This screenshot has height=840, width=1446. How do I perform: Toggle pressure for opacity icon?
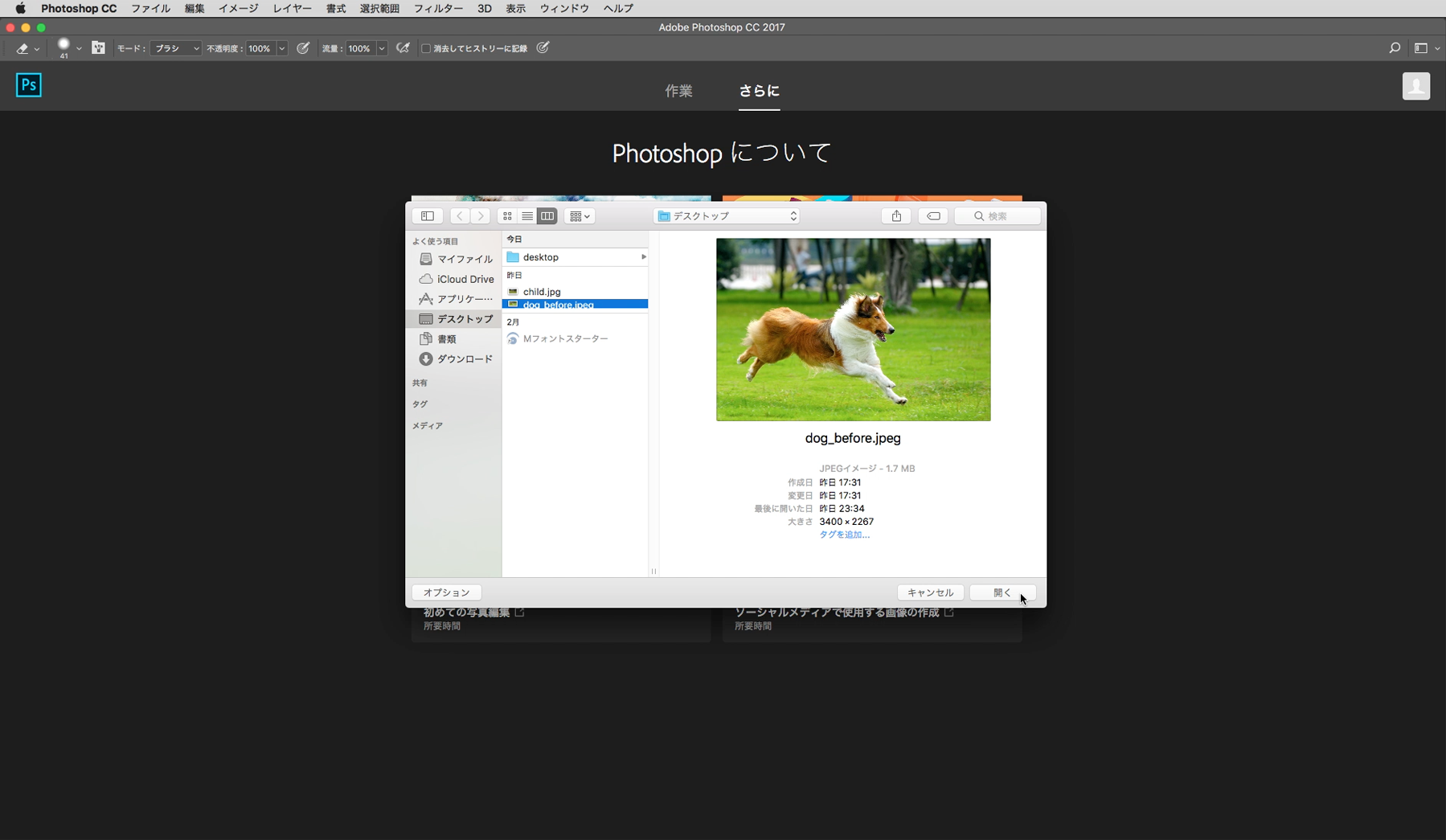point(303,48)
